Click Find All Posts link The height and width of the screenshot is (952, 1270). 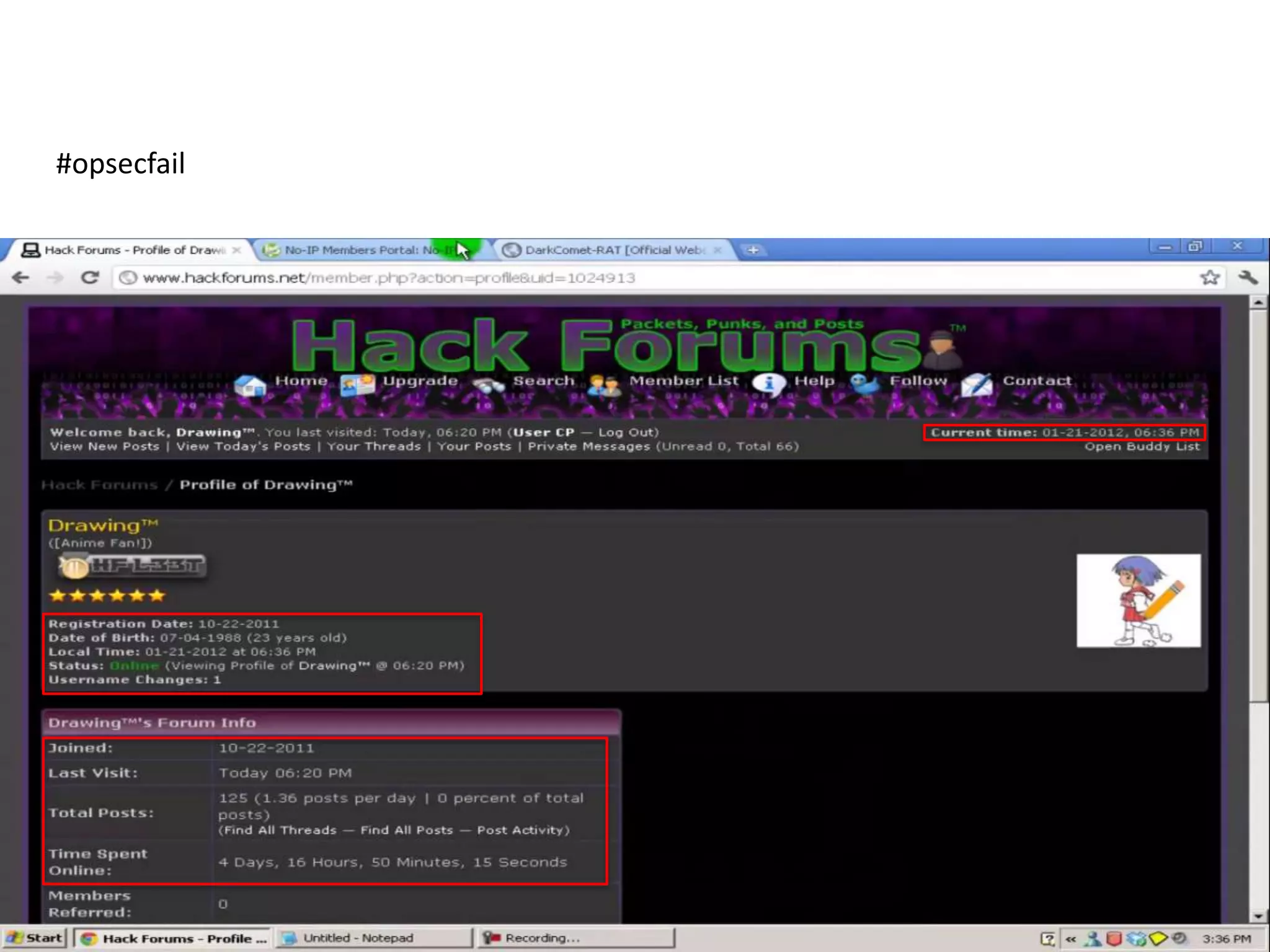[x=407, y=831]
